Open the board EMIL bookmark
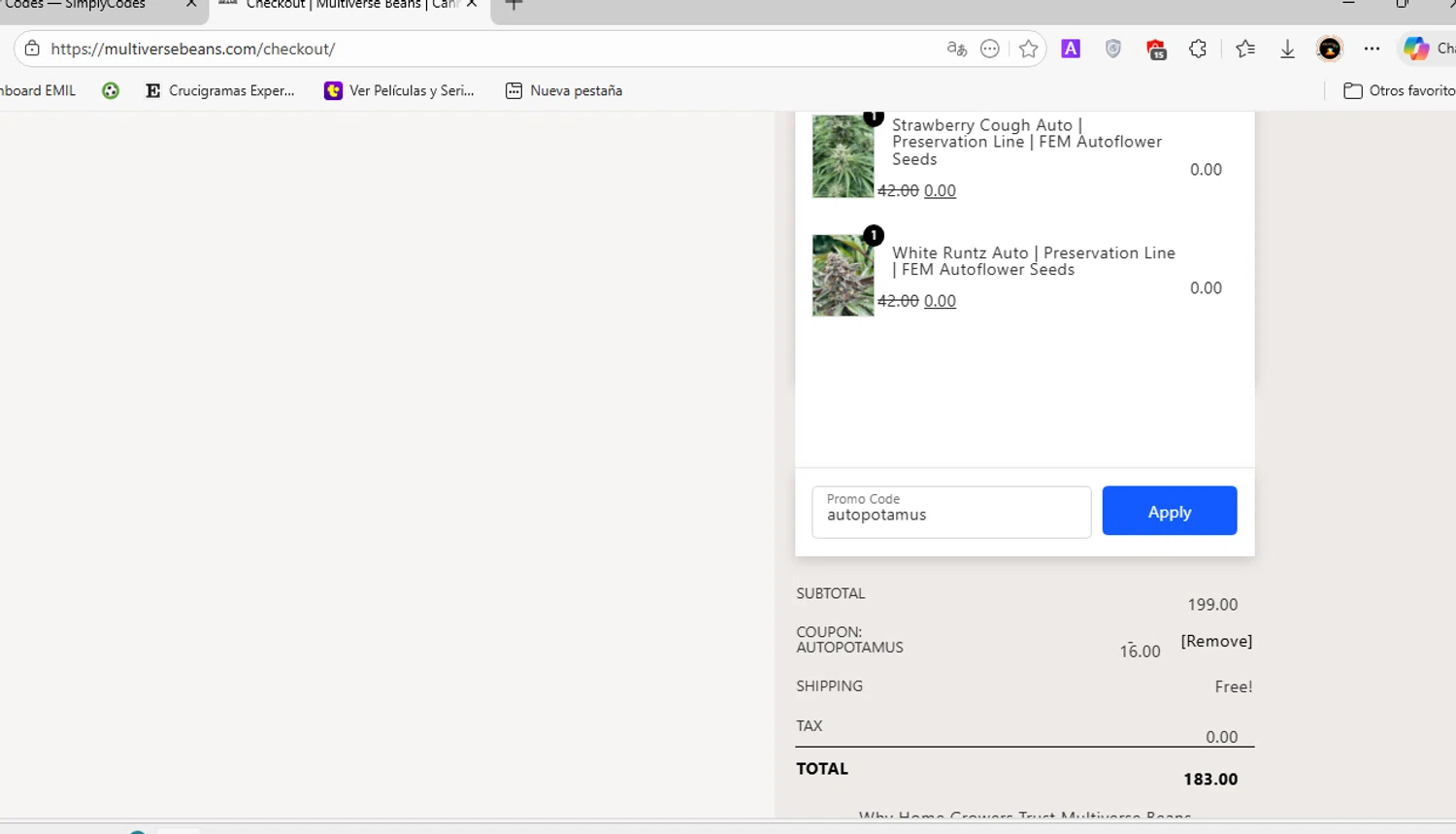The width and height of the screenshot is (1456, 834). [x=38, y=90]
